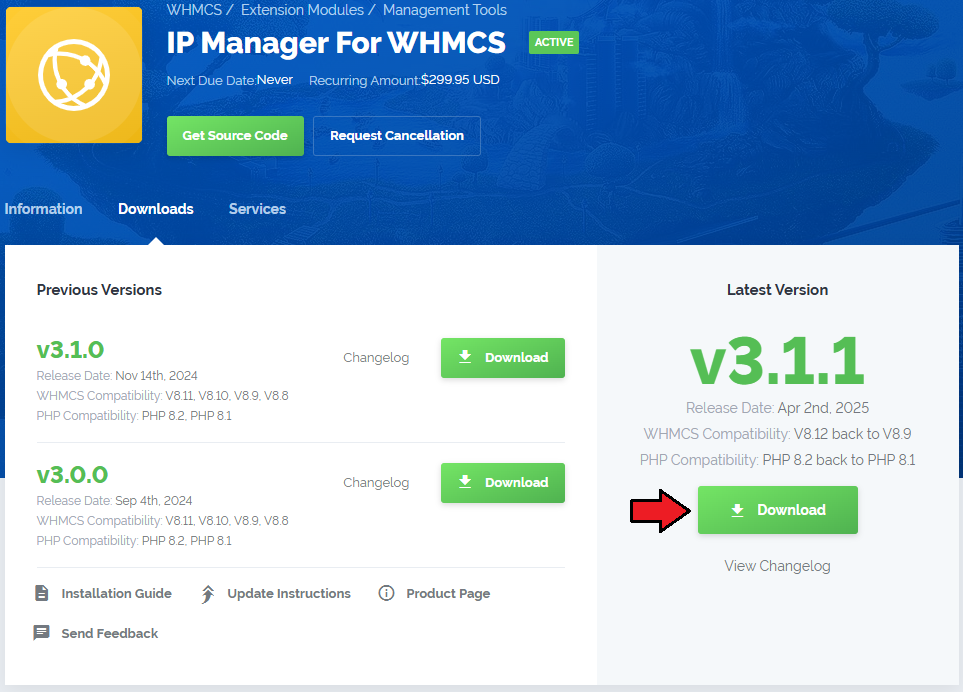Open the Changelog for v3.0.0
Viewport: 963px width, 692px height.
coord(376,483)
